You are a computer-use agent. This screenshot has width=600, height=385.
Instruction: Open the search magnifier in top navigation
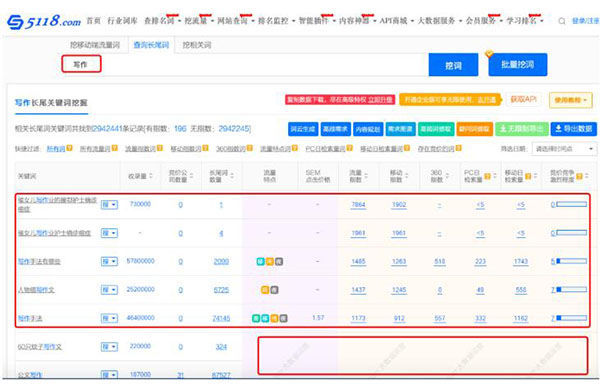[561, 21]
